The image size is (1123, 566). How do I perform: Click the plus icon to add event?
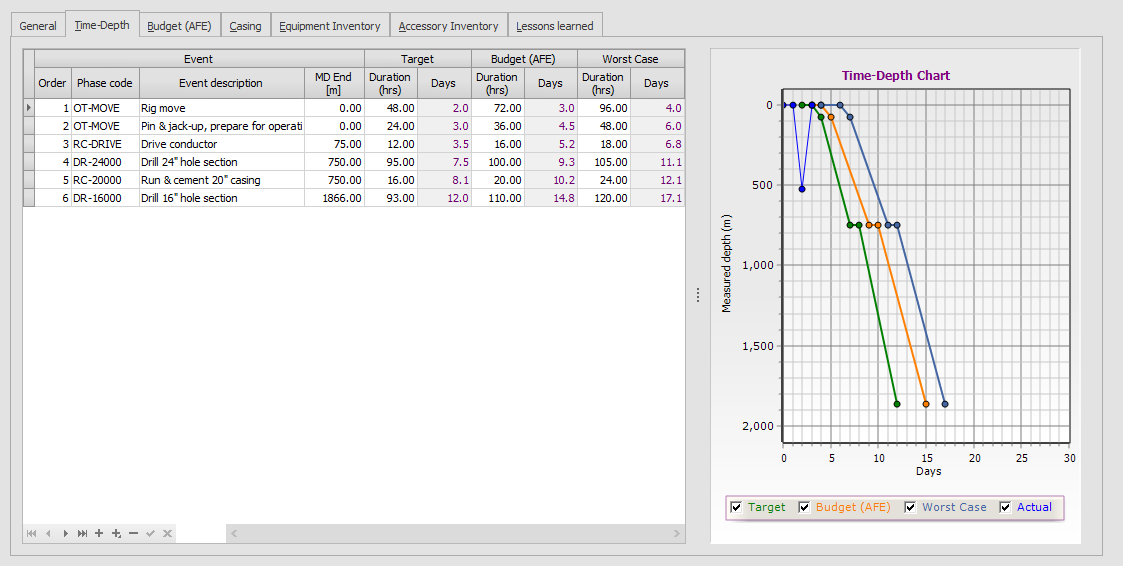click(99, 534)
